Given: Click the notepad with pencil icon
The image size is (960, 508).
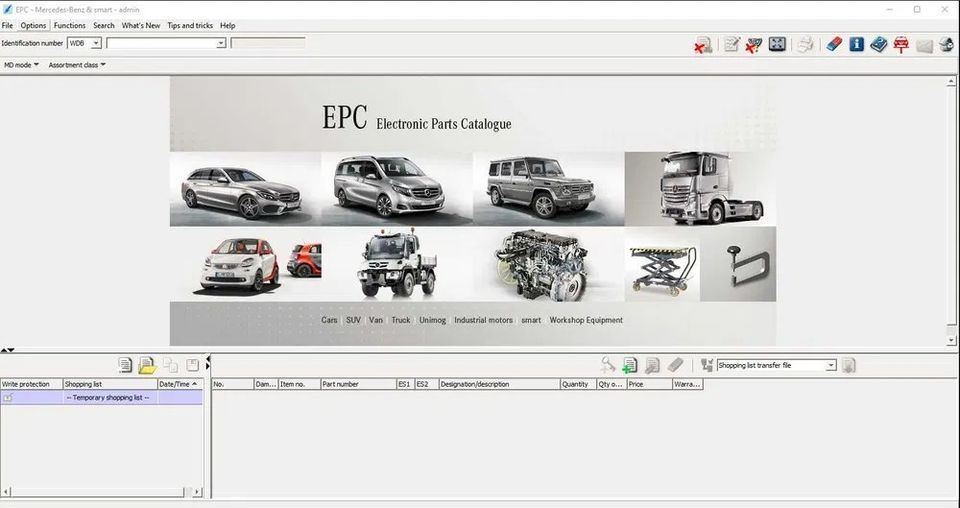Looking at the screenshot, I should [732, 44].
